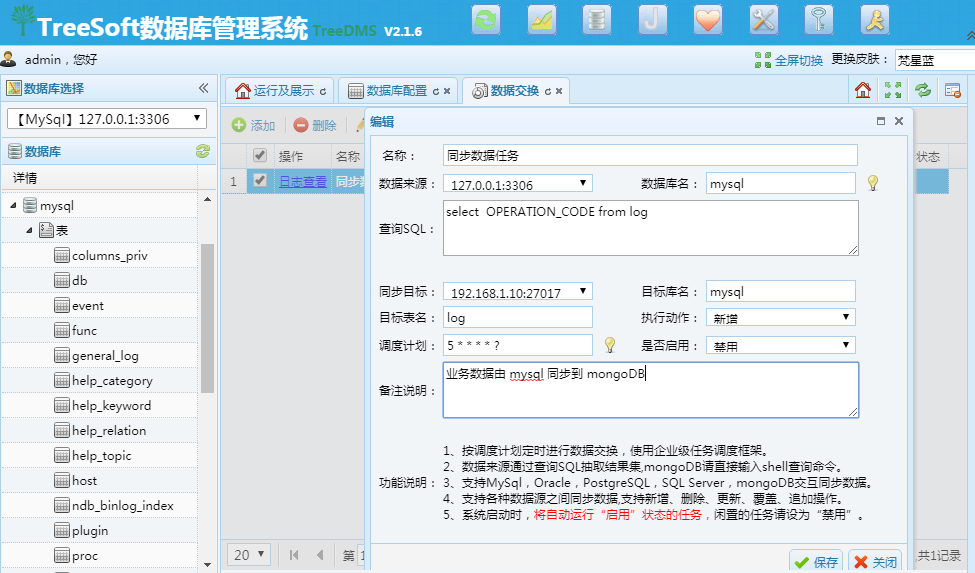The width and height of the screenshot is (975, 573).
Task: Refresh the 数据库 tree list
Action: [x=203, y=151]
